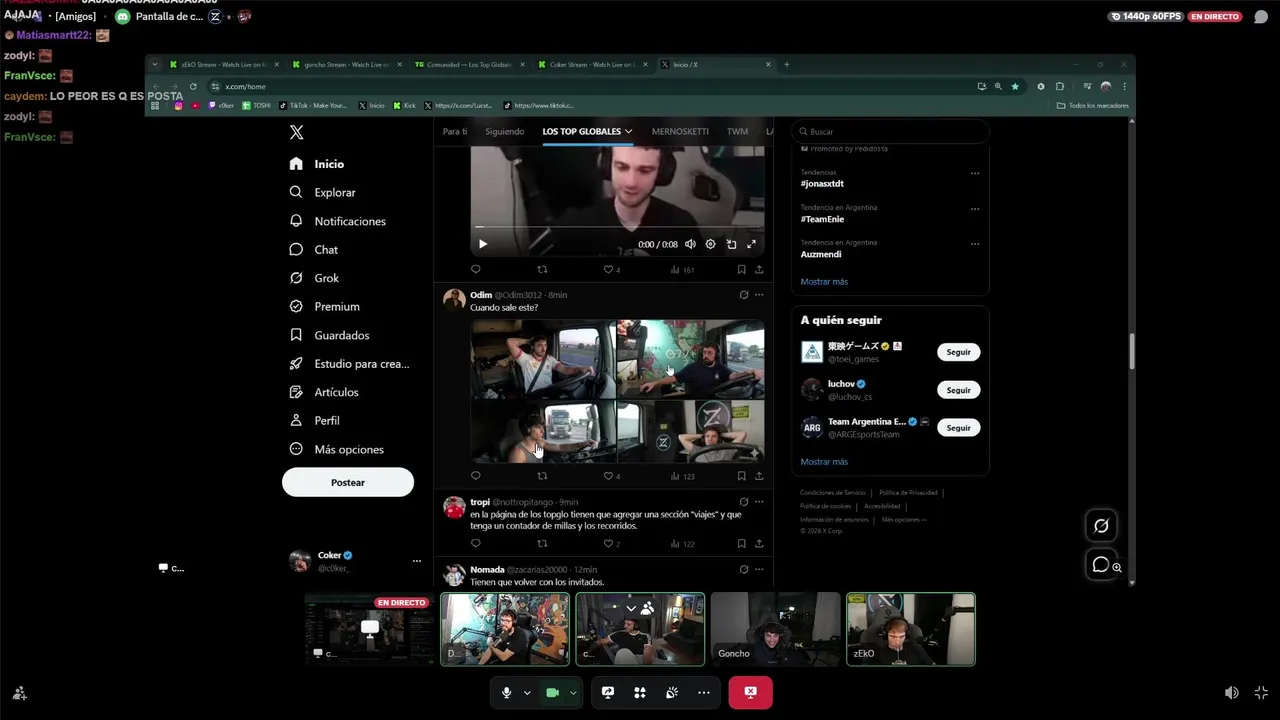Open Artículos in the sidebar

pyautogui.click(x=323, y=392)
